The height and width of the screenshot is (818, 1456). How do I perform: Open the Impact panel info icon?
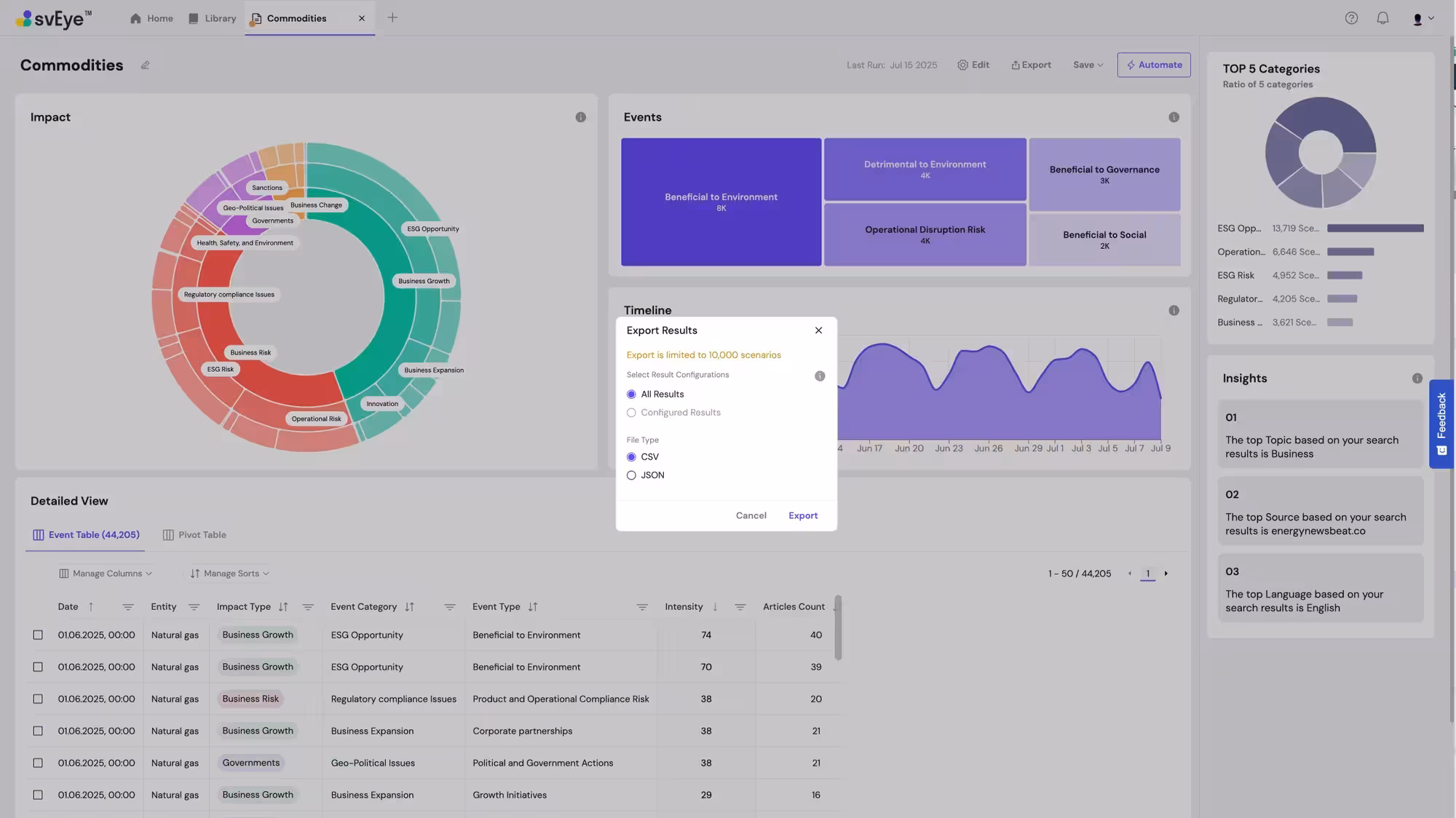(x=580, y=117)
